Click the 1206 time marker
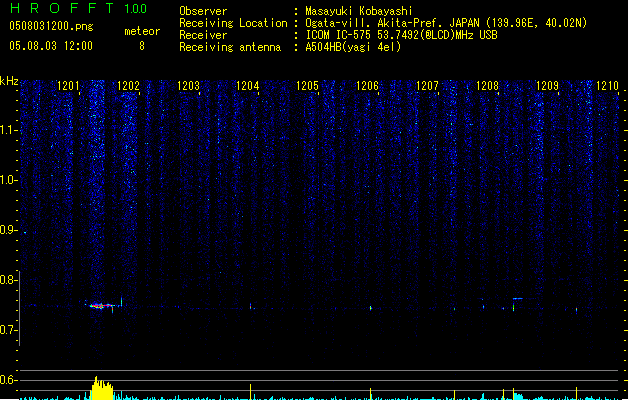 367,85
